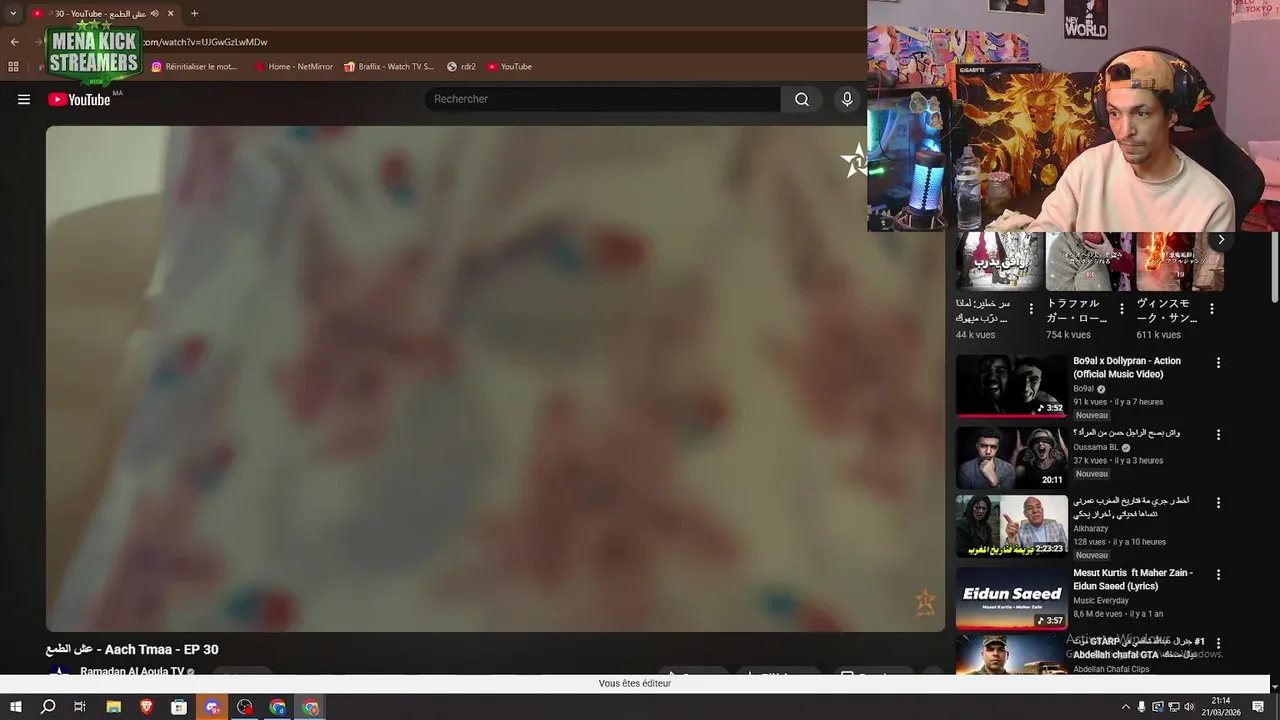This screenshot has height=720, width=1280.
Task: Open options for the 754 k vues short
Action: click(x=1121, y=309)
